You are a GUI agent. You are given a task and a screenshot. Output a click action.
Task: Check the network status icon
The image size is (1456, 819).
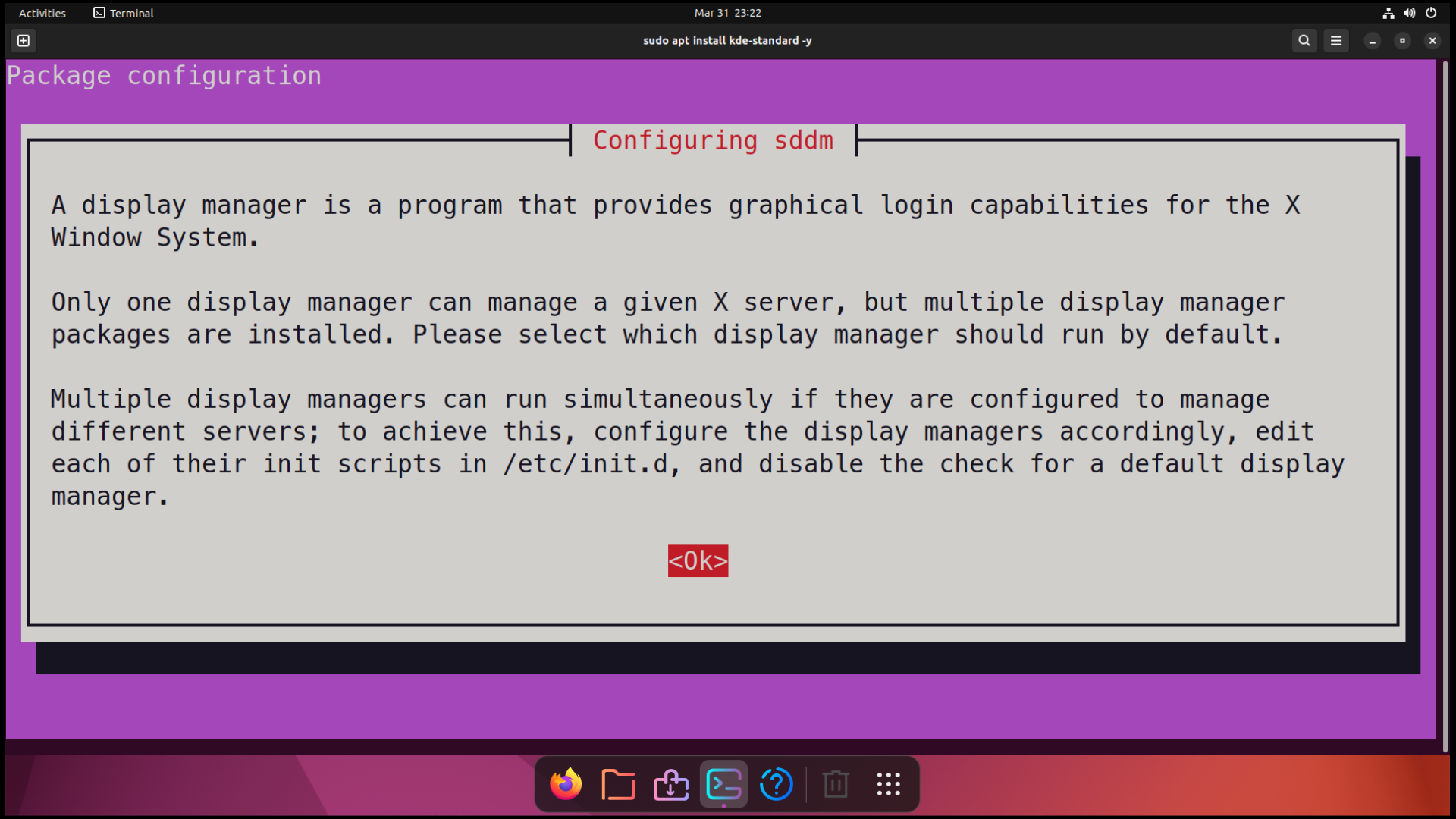click(x=1388, y=13)
